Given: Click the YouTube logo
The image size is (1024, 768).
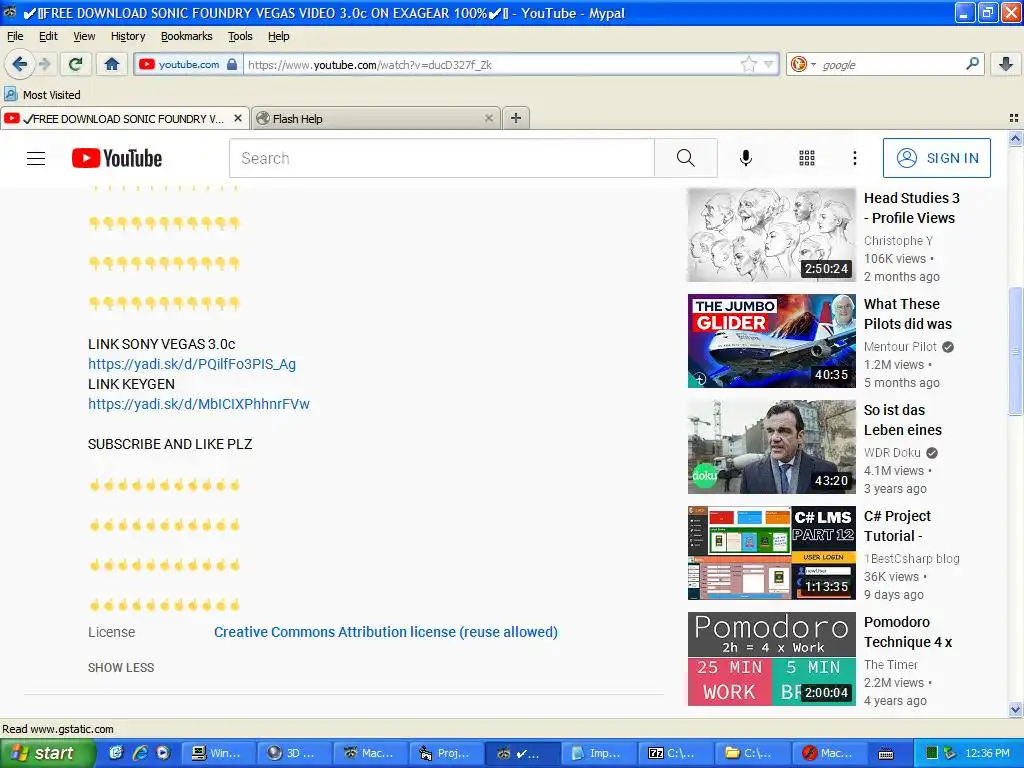Looking at the screenshot, I should (117, 158).
